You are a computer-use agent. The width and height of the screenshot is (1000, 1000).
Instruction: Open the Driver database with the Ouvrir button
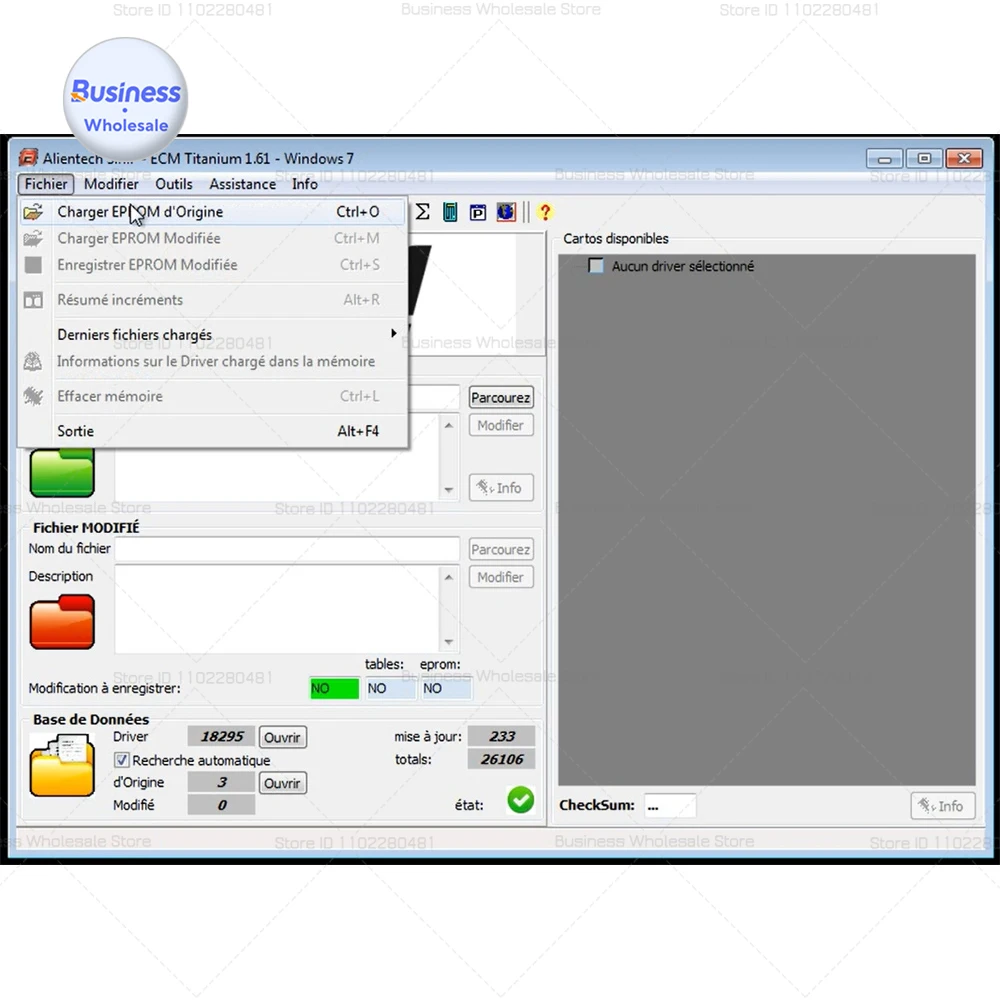(282, 737)
